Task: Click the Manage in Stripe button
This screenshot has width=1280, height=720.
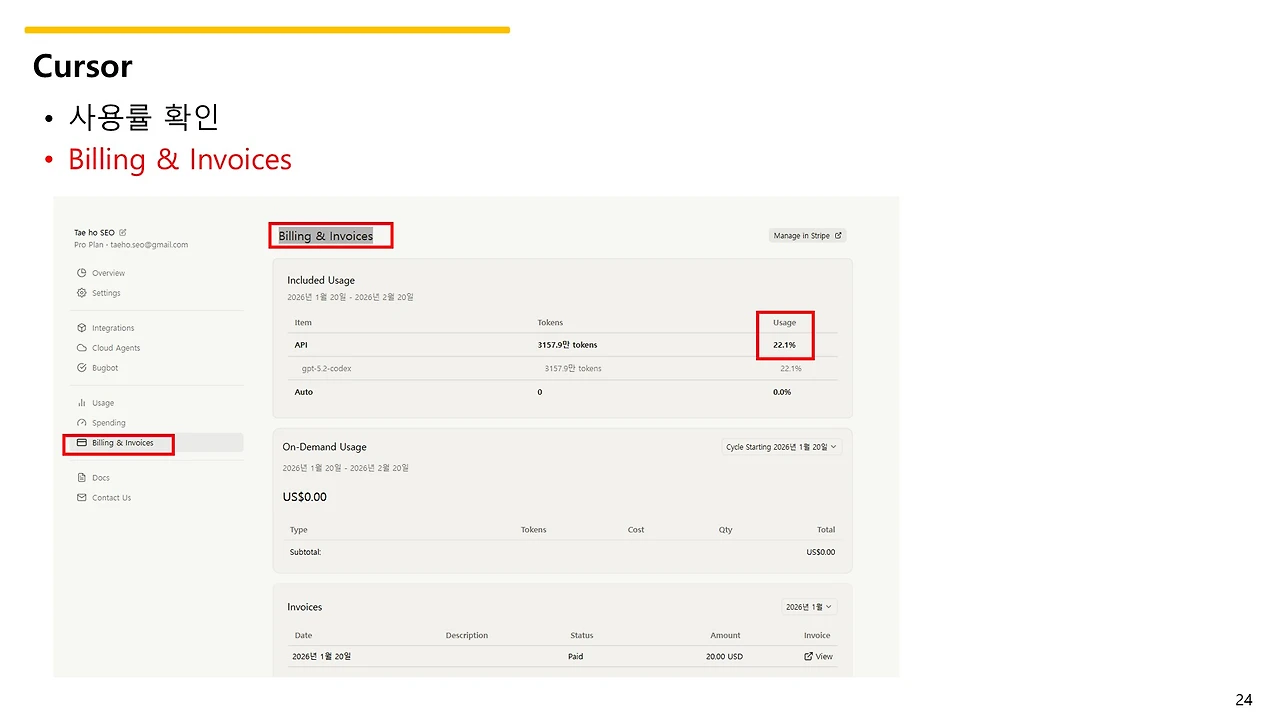Action: (x=808, y=236)
